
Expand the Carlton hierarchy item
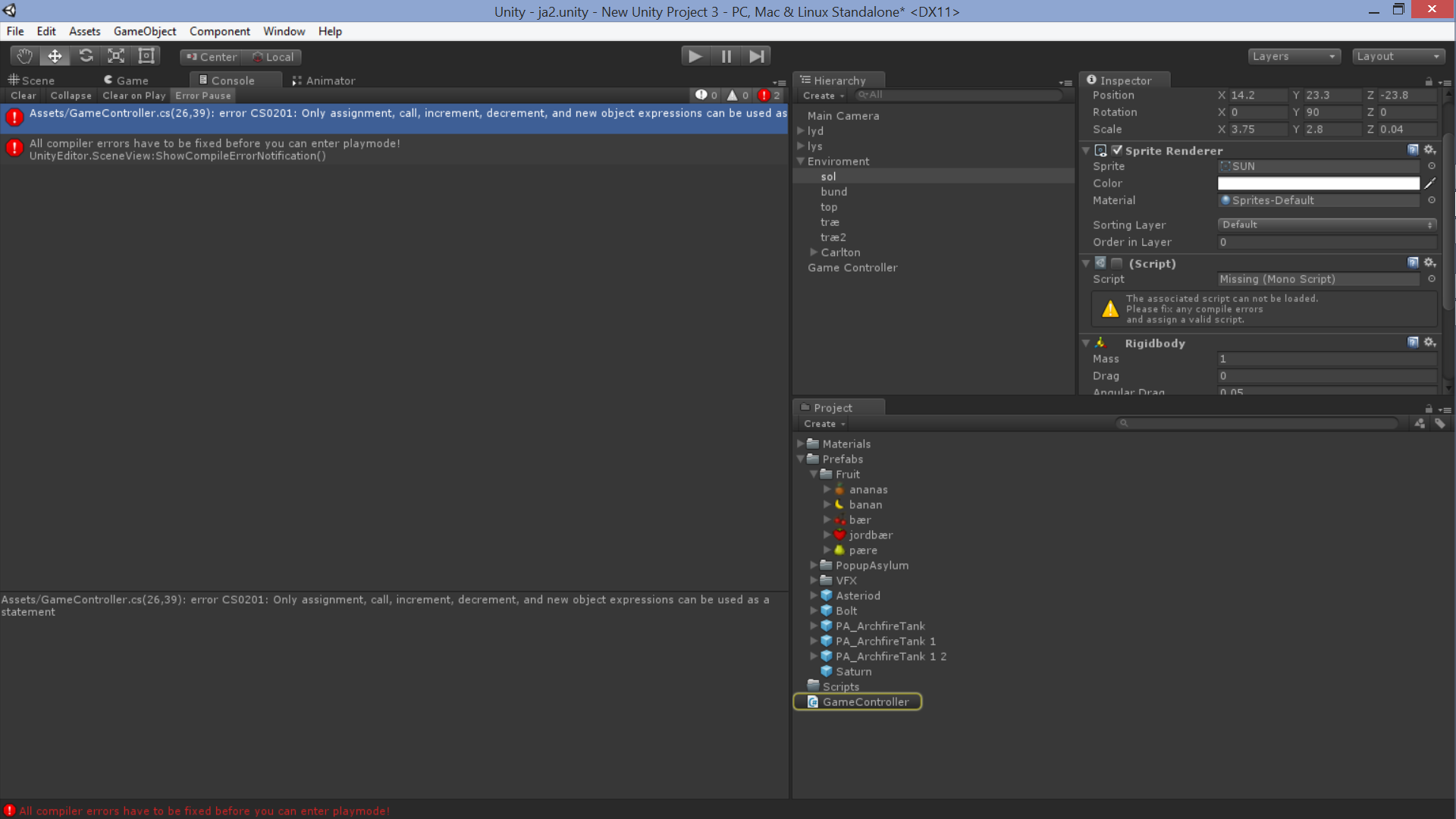point(814,253)
